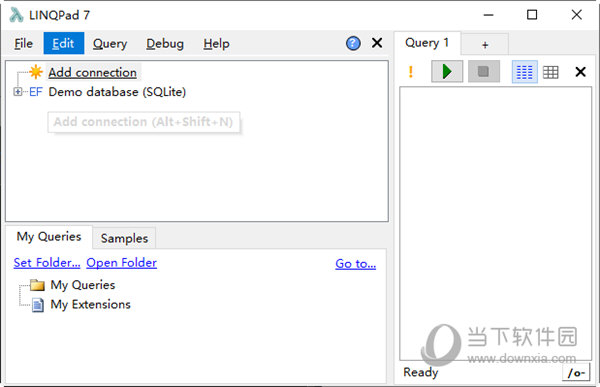Select rich text results view icon
Viewport: 600px width, 387px height.
(525, 72)
